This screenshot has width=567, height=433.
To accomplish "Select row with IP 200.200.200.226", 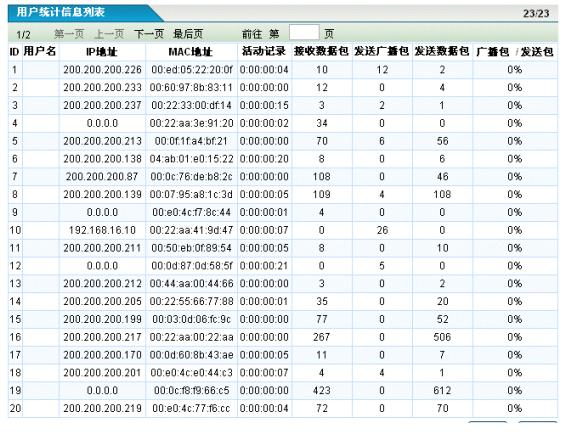I will [283, 69].
